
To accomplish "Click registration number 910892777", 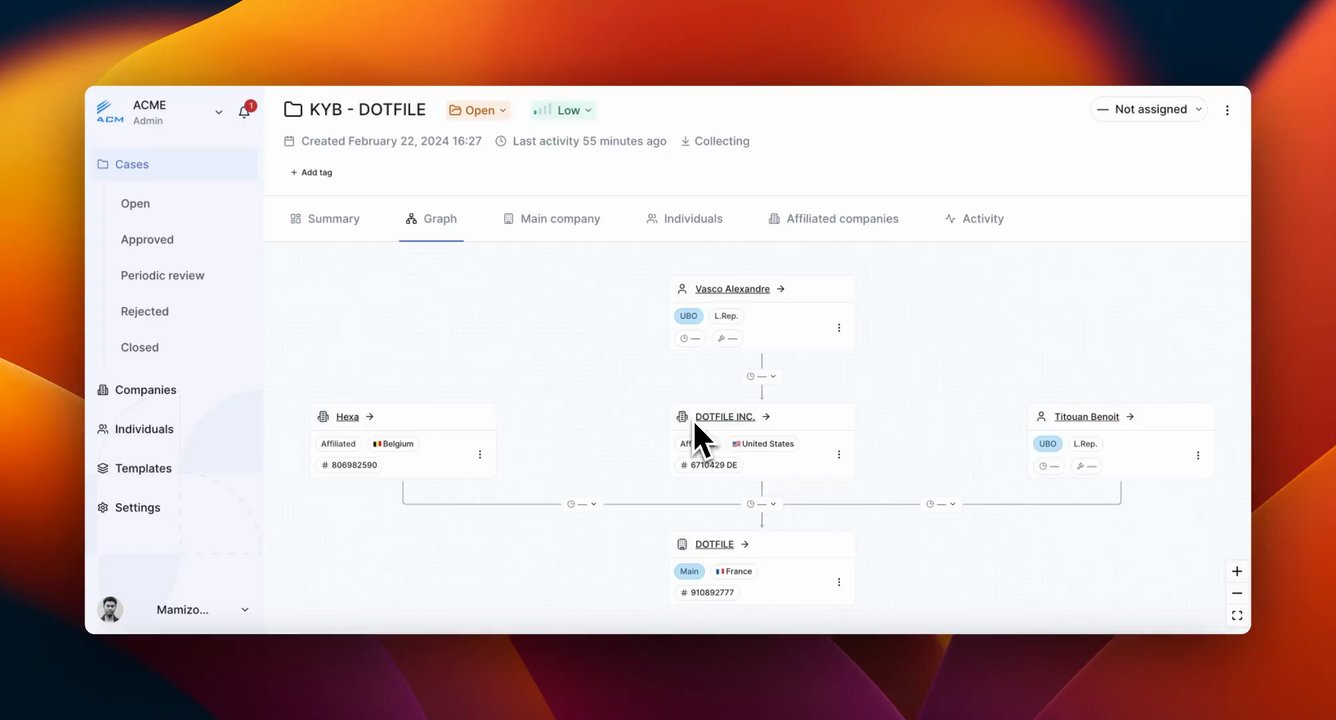I will pyautogui.click(x=708, y=593).
